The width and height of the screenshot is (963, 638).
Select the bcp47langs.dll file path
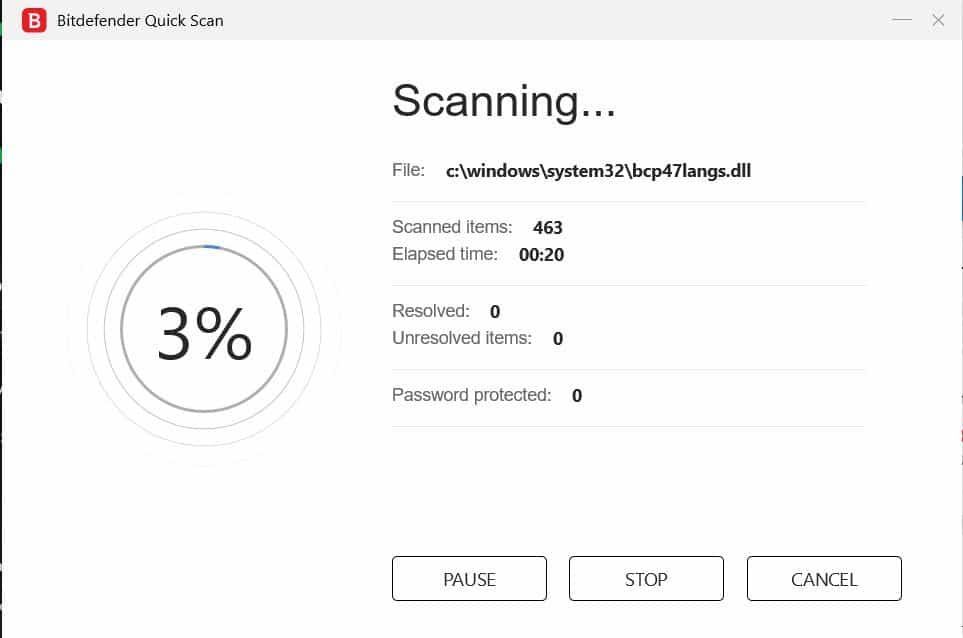click(x=598, y=171)
